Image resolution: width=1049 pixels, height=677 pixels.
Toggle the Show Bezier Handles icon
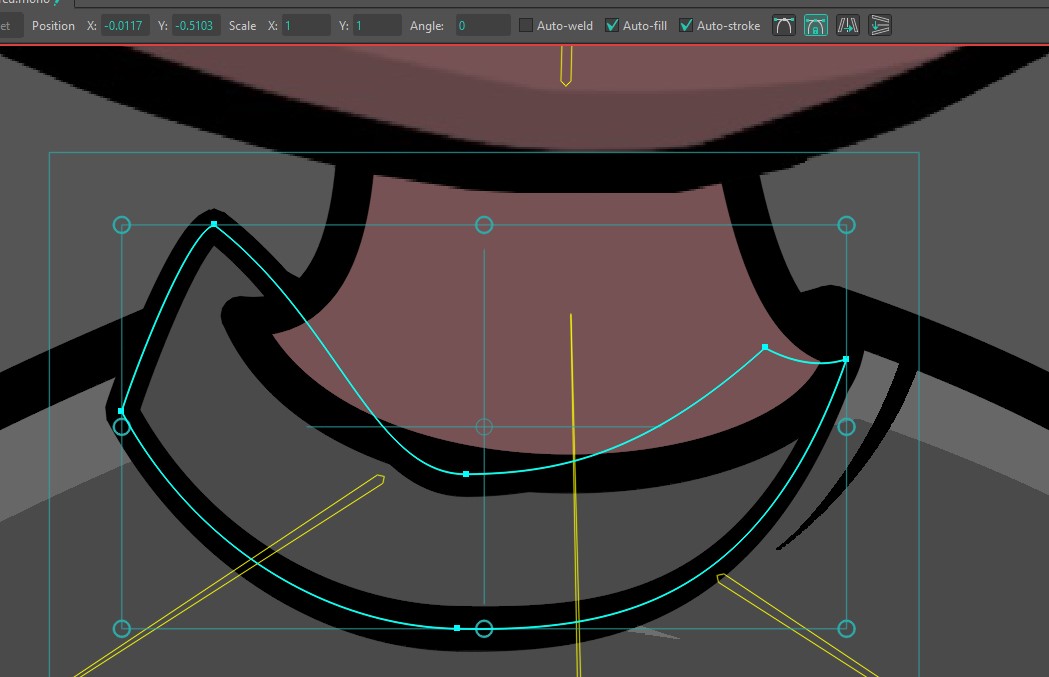pos(783,25)
